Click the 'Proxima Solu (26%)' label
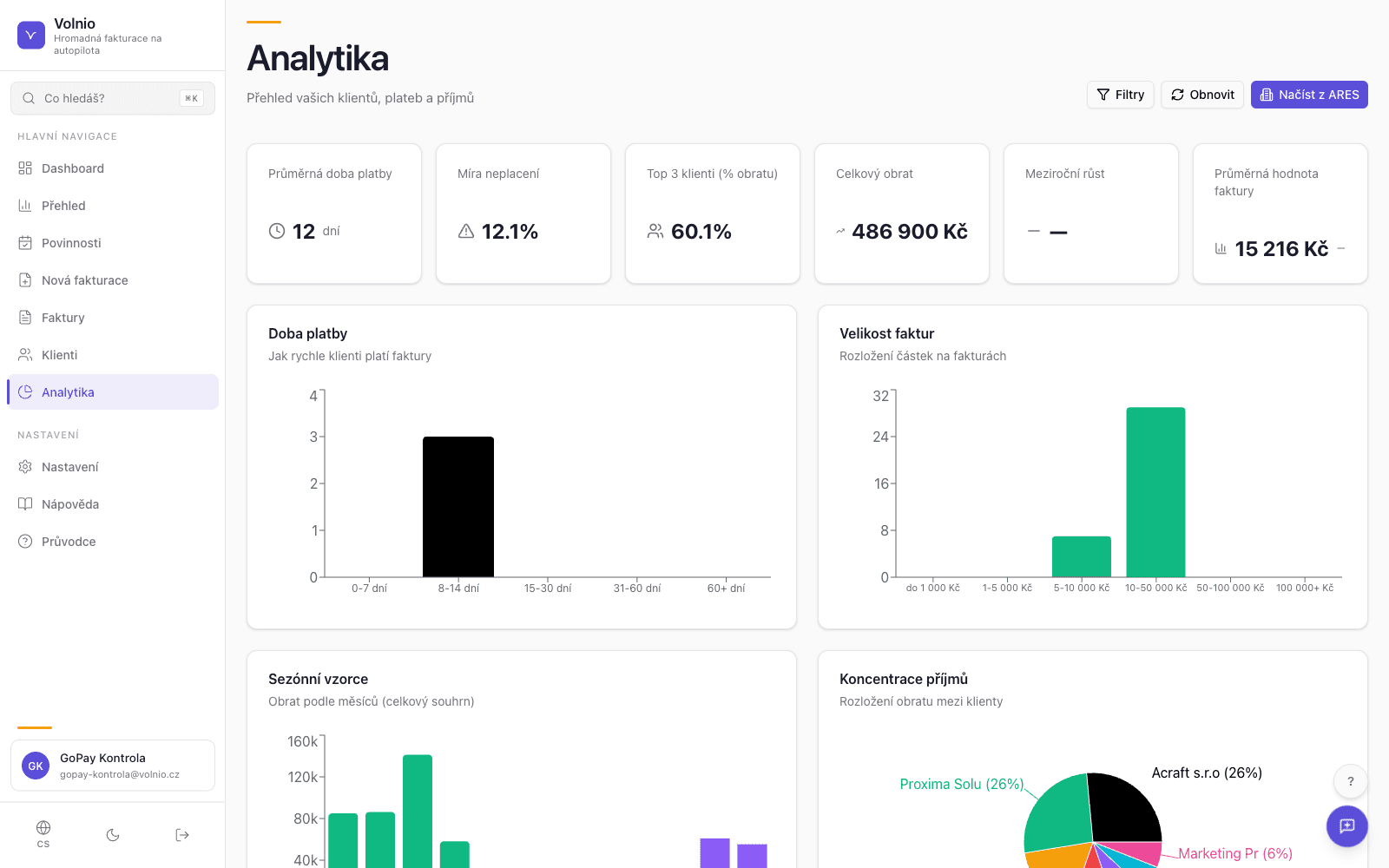This screenshot has width=1389, height=868. (x=962, y=784)
